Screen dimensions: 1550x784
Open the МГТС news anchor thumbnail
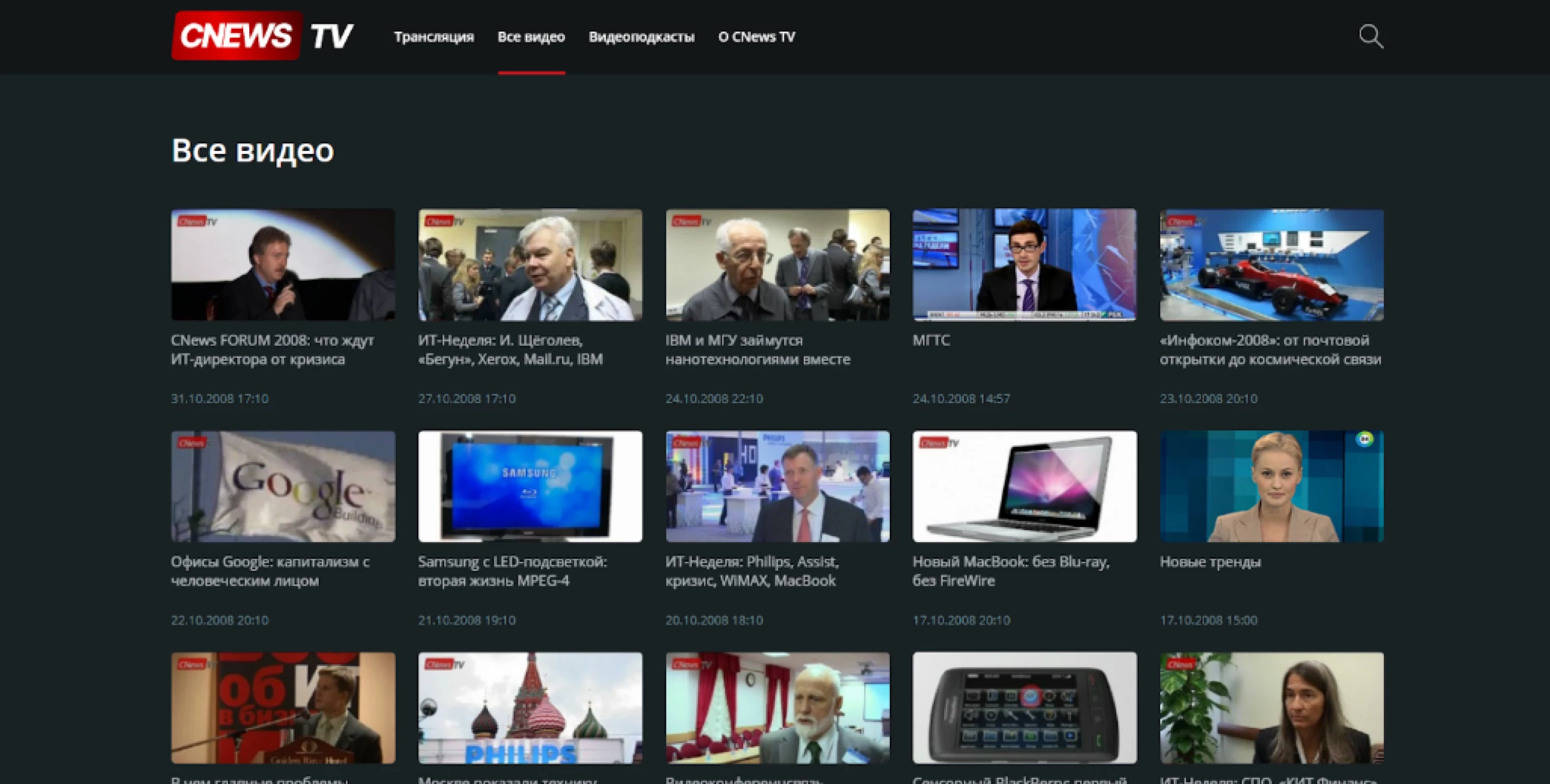coord(1024,264)
